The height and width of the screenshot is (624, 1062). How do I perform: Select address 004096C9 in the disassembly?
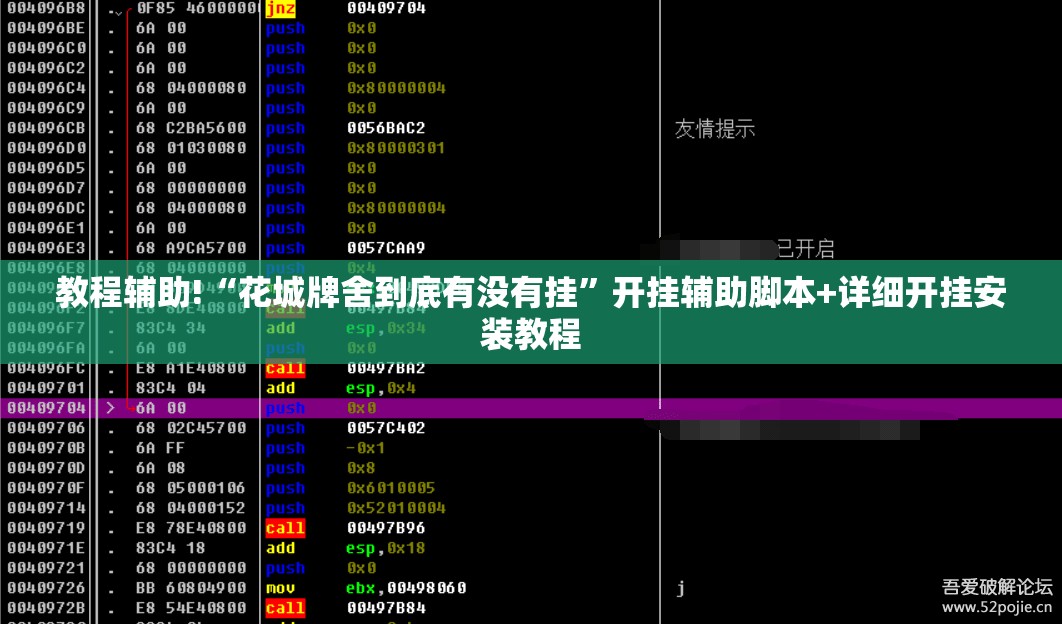(x=47, y=108)
